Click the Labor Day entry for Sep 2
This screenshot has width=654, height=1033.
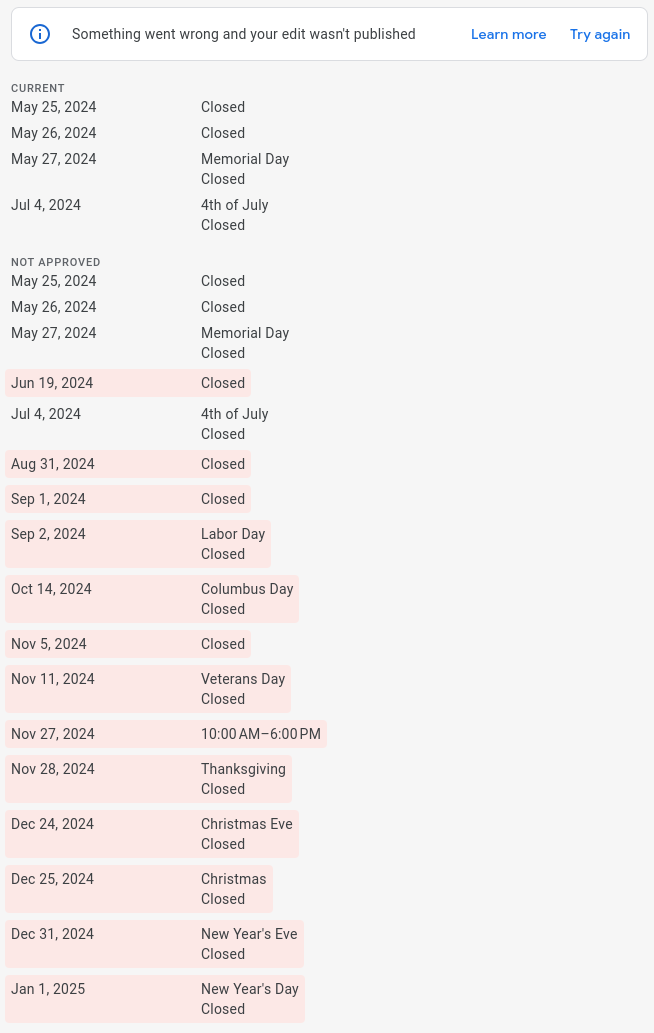[x=138, y=544]
